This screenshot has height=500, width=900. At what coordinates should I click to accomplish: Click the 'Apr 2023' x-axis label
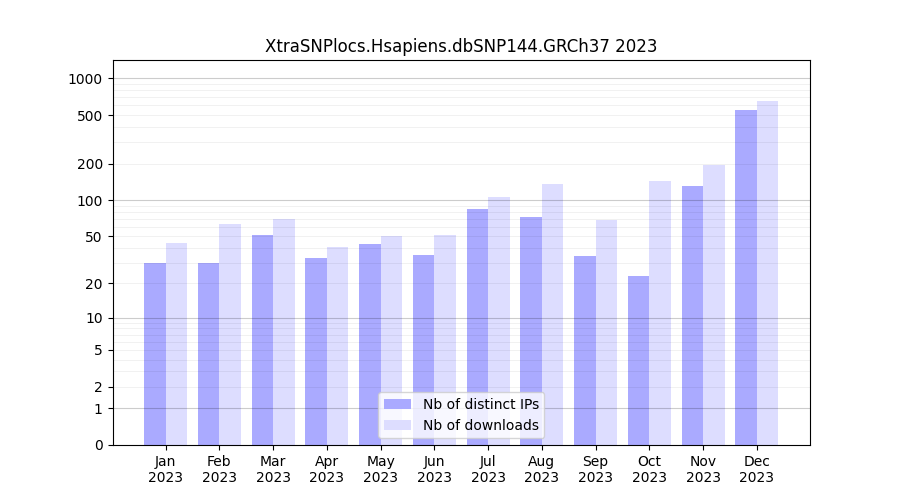tap(327, 469)
